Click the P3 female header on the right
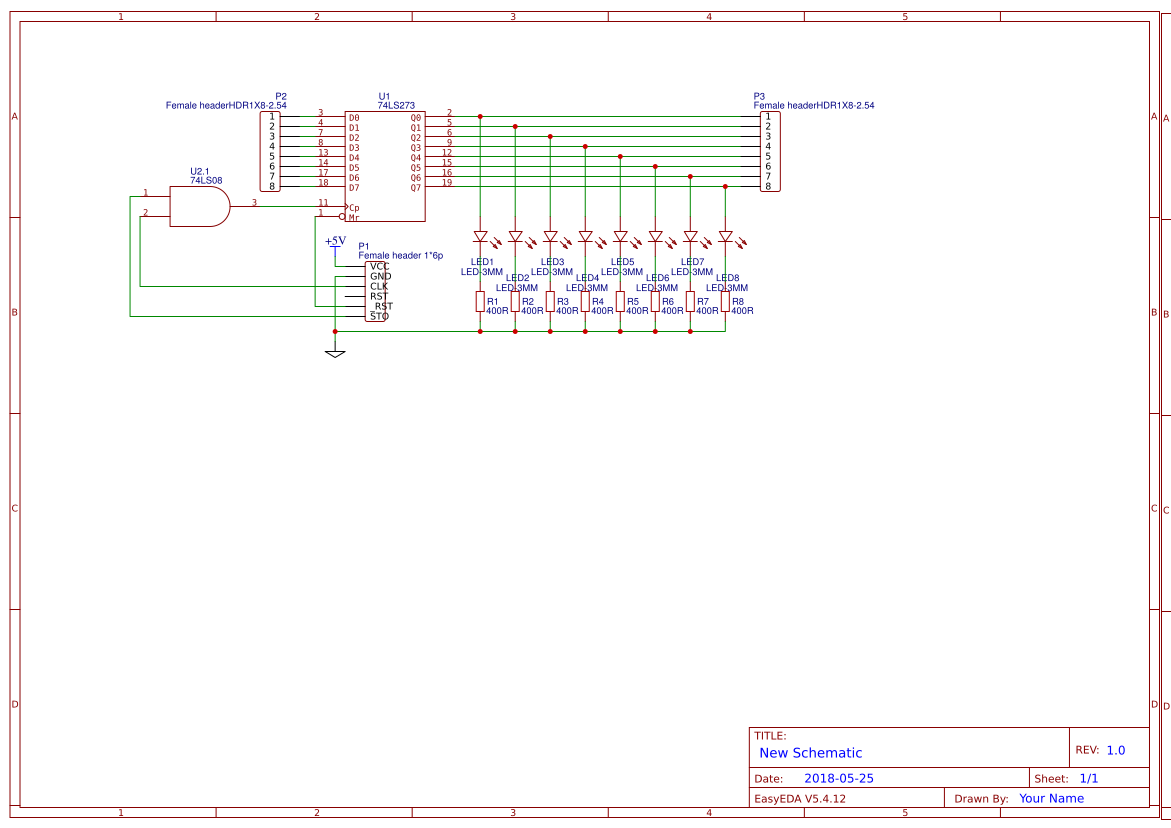 click(768, 150)
